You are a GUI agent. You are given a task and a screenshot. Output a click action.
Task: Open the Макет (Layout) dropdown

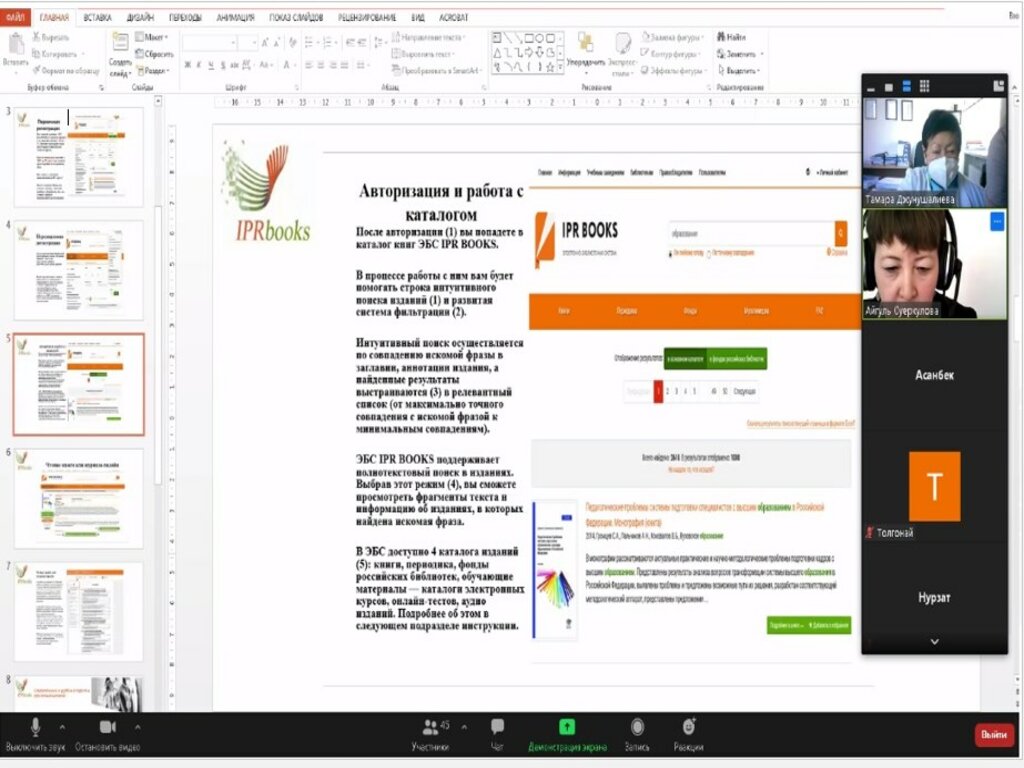[152, 37]
